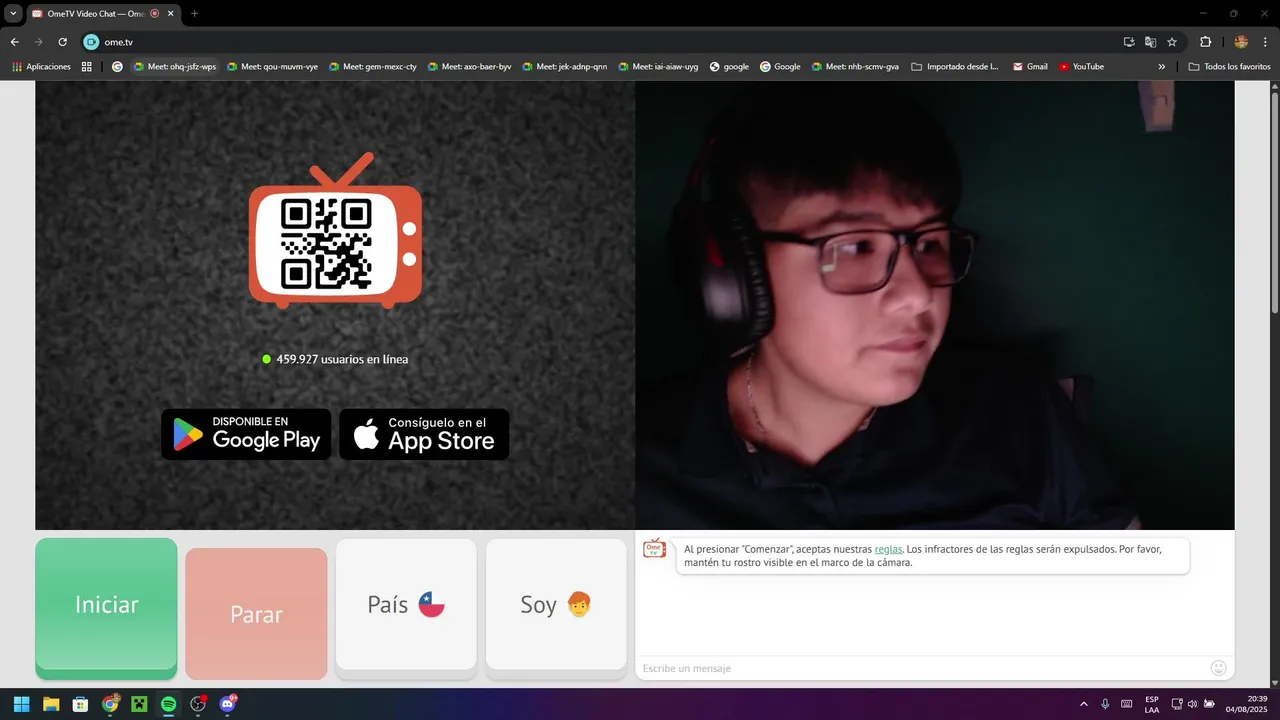Close the OmeTV Video Chat tab
This screenshot has height=720, width=1280.
pos(171,13)
